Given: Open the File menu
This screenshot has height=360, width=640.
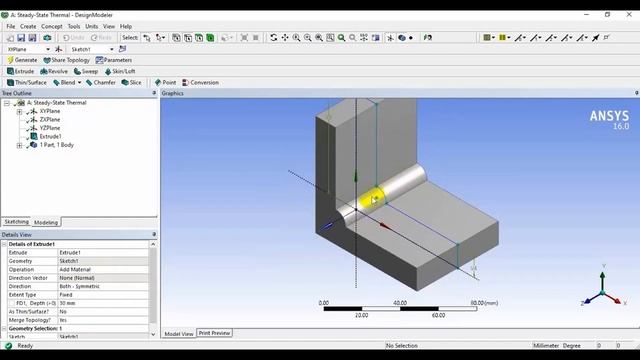Looking at the screenshot, I should (11, 26).
